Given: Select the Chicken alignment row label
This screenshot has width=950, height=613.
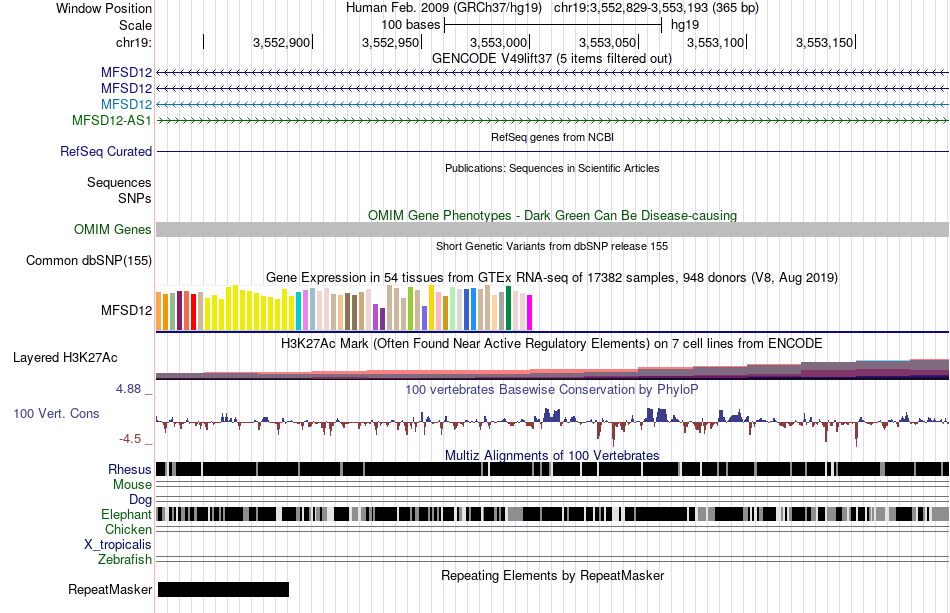Looking at the screenshot, I should coord(128,529).
